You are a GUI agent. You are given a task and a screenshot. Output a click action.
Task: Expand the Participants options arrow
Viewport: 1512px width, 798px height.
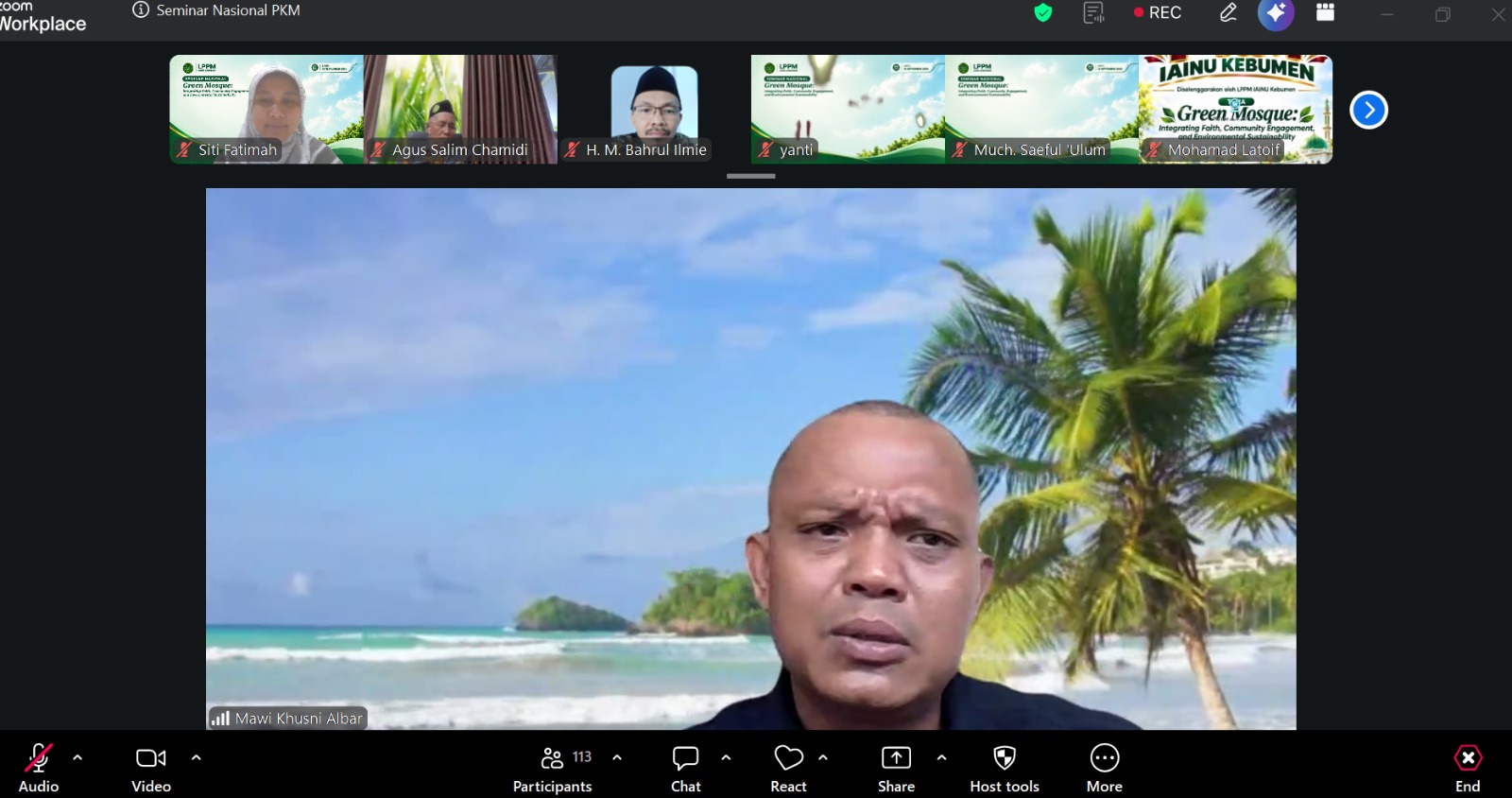click(617, 757)
